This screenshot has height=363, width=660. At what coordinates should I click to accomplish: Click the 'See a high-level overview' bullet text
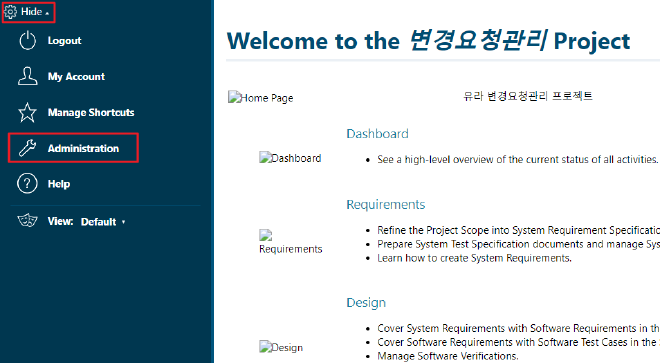coord(517,160)
